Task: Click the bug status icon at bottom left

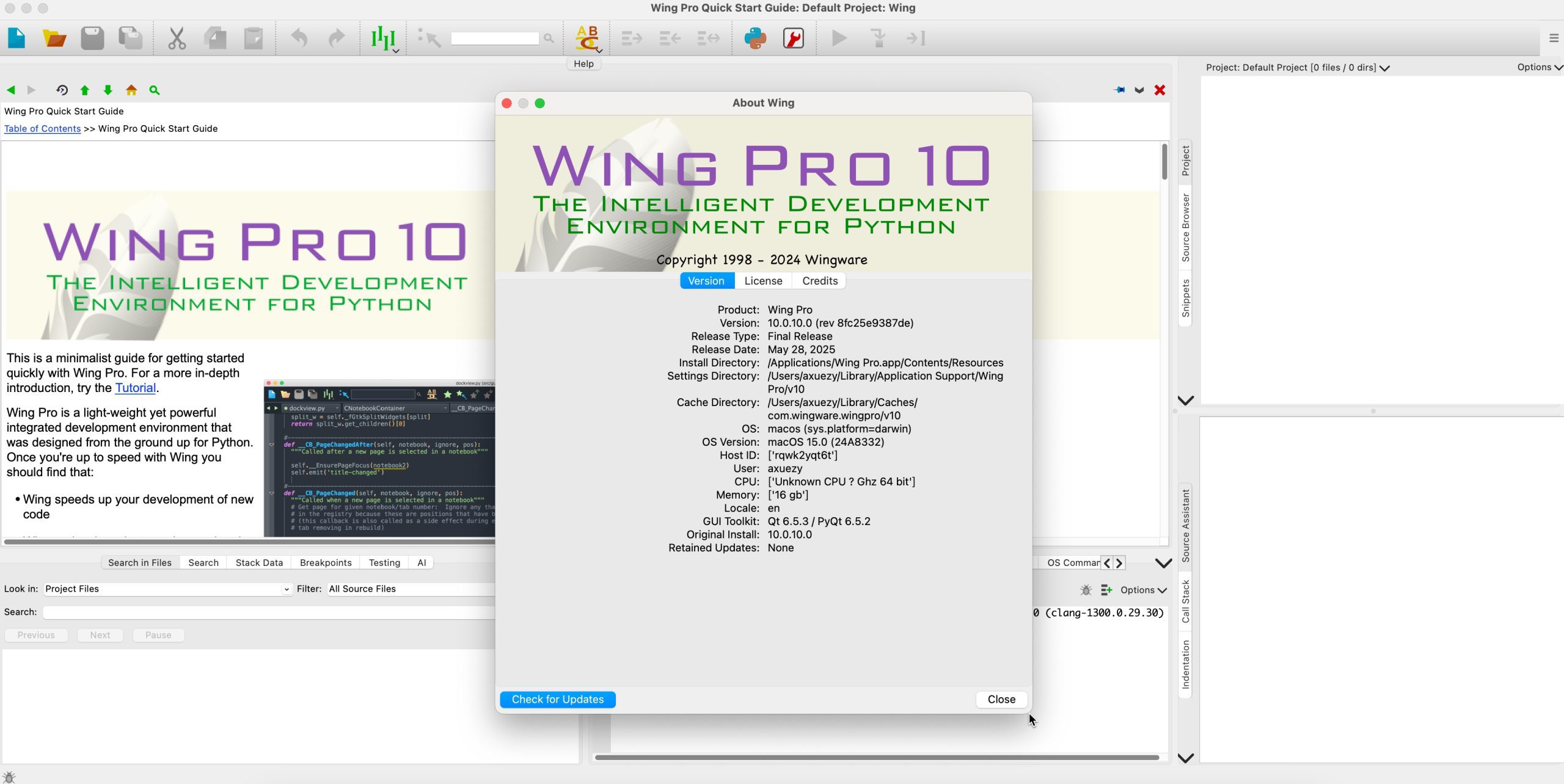Action: pos(9,777)
